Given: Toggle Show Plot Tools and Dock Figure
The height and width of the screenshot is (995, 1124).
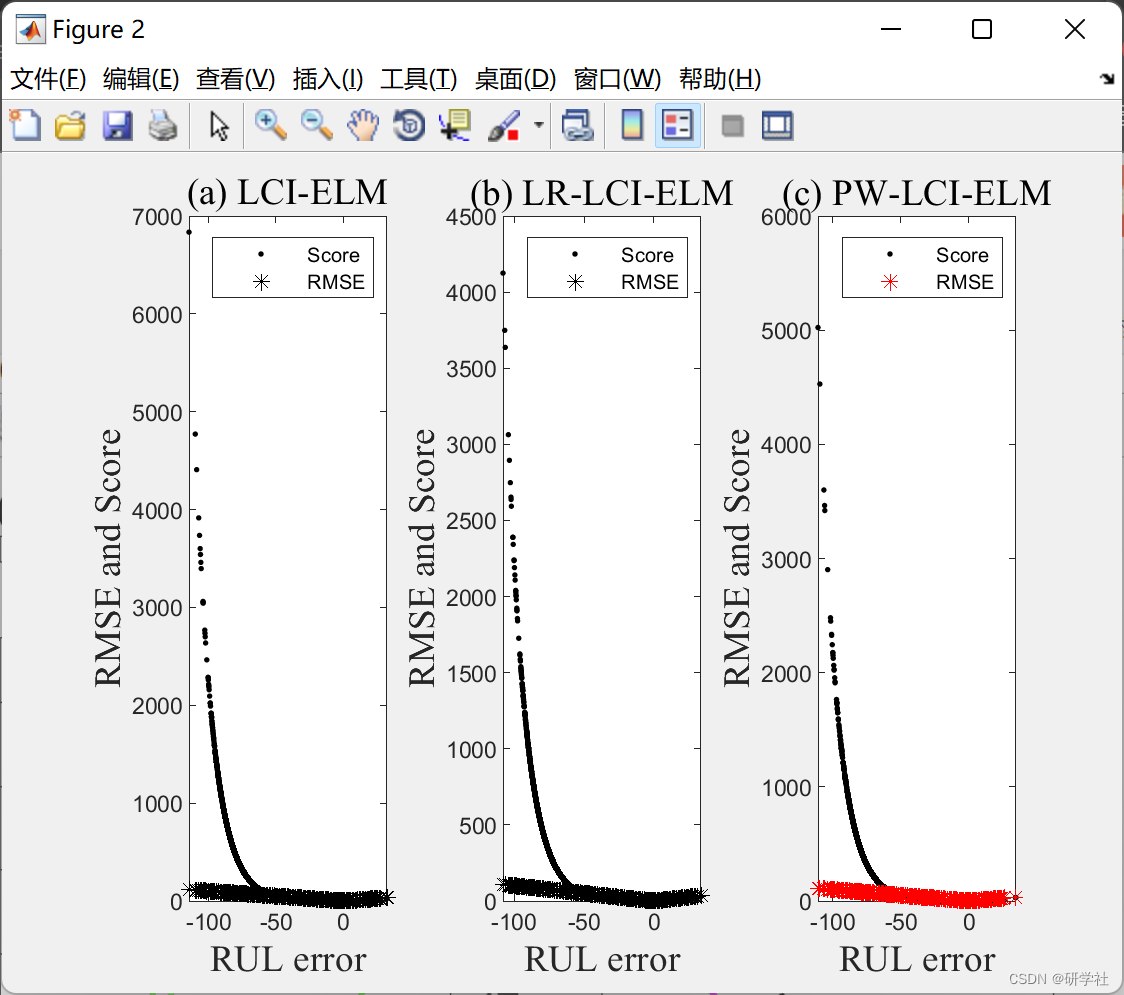Looking at the screenshot, I should pos(777,125).
